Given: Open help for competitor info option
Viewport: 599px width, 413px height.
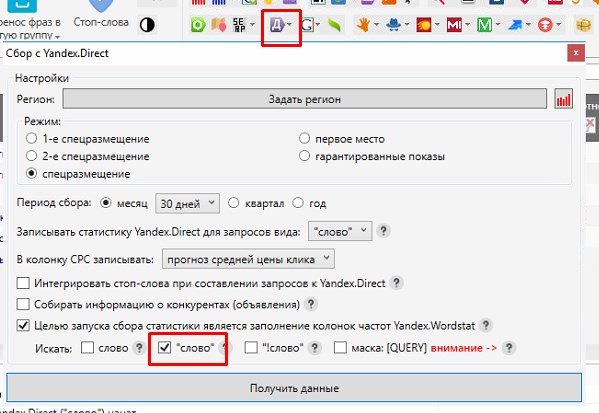Looking at the screenshot, I should 311,304.
